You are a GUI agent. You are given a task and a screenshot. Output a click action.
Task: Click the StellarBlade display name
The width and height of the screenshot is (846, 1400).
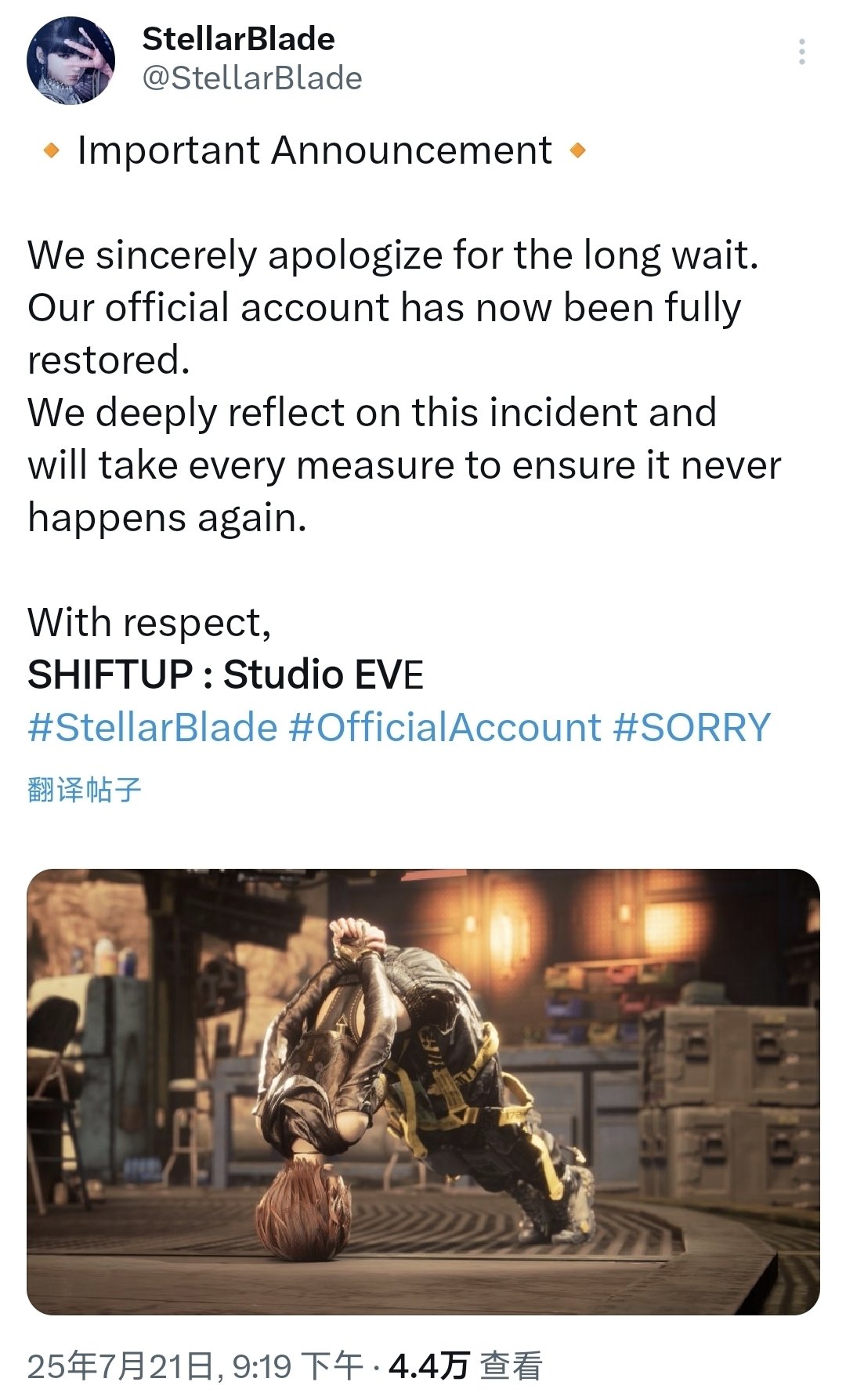coord(239,38)
